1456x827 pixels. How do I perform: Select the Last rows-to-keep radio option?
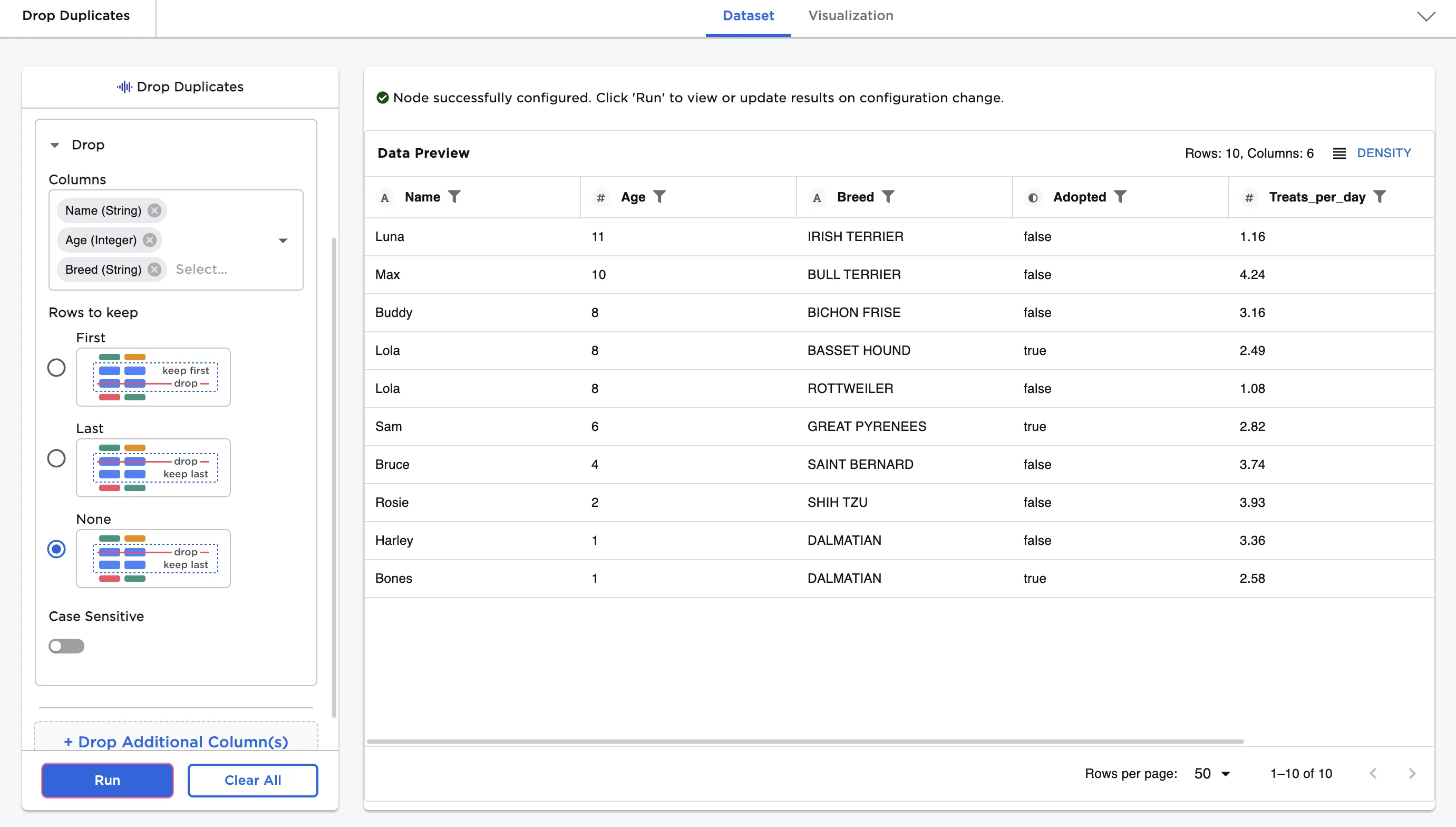56,458
